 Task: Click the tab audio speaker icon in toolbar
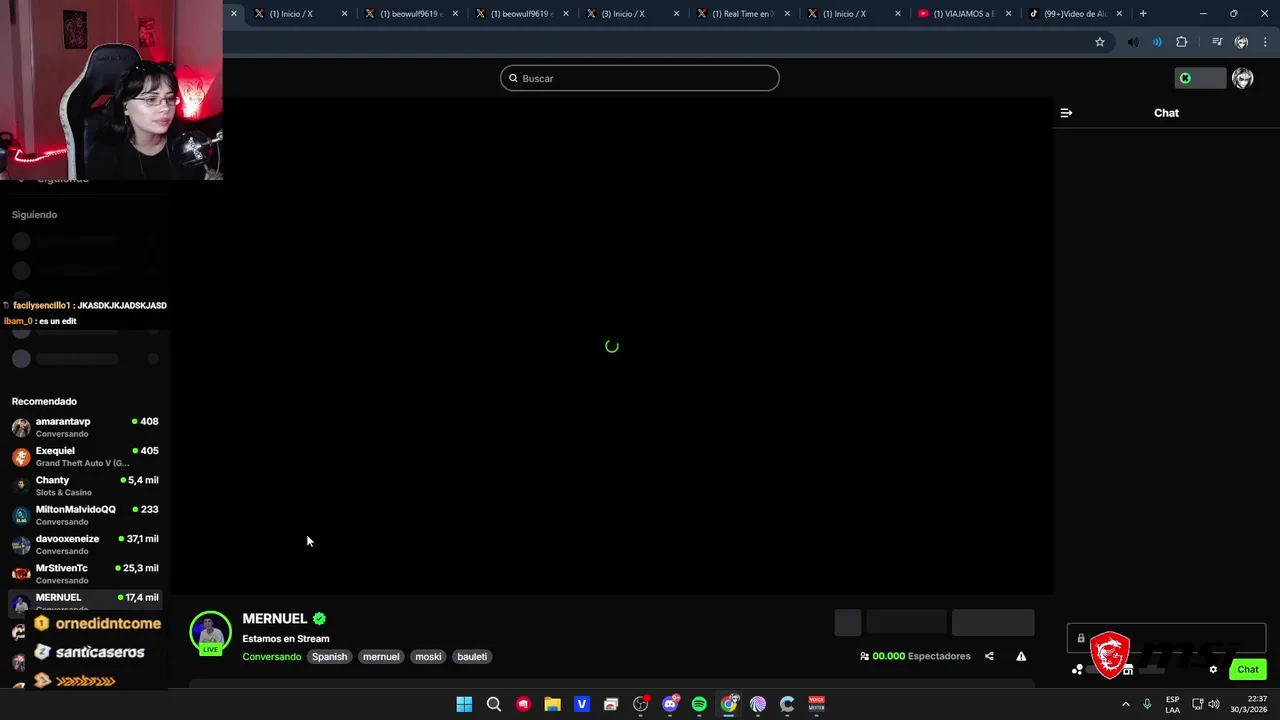(x=1133, y=42)
